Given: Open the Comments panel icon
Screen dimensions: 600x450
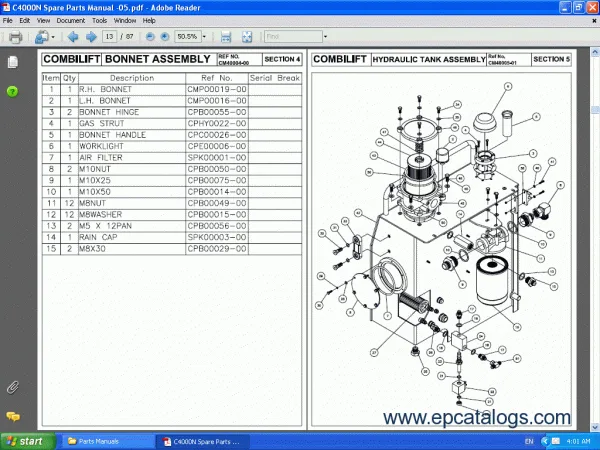Looking at the screenshot, I should [13, 416].
